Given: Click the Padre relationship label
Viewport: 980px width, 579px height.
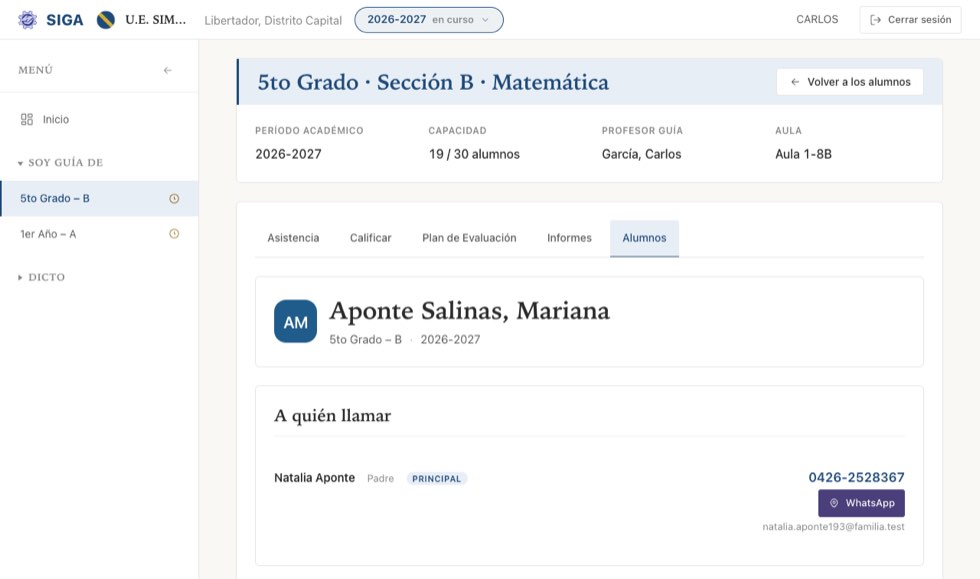Looking at the screenshot, I should (380, 478).
